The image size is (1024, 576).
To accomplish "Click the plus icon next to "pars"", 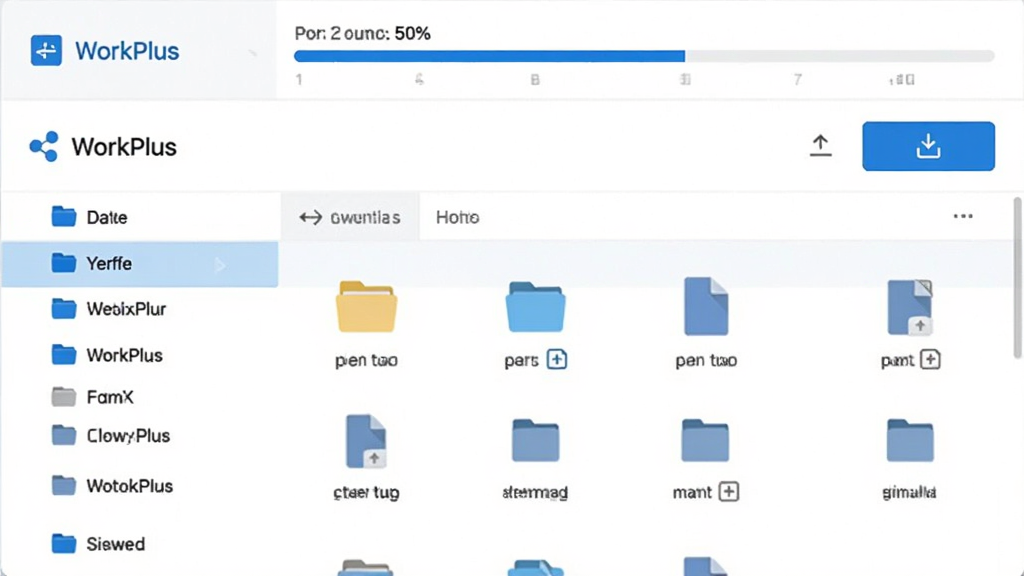I will [x=556, y=359].
